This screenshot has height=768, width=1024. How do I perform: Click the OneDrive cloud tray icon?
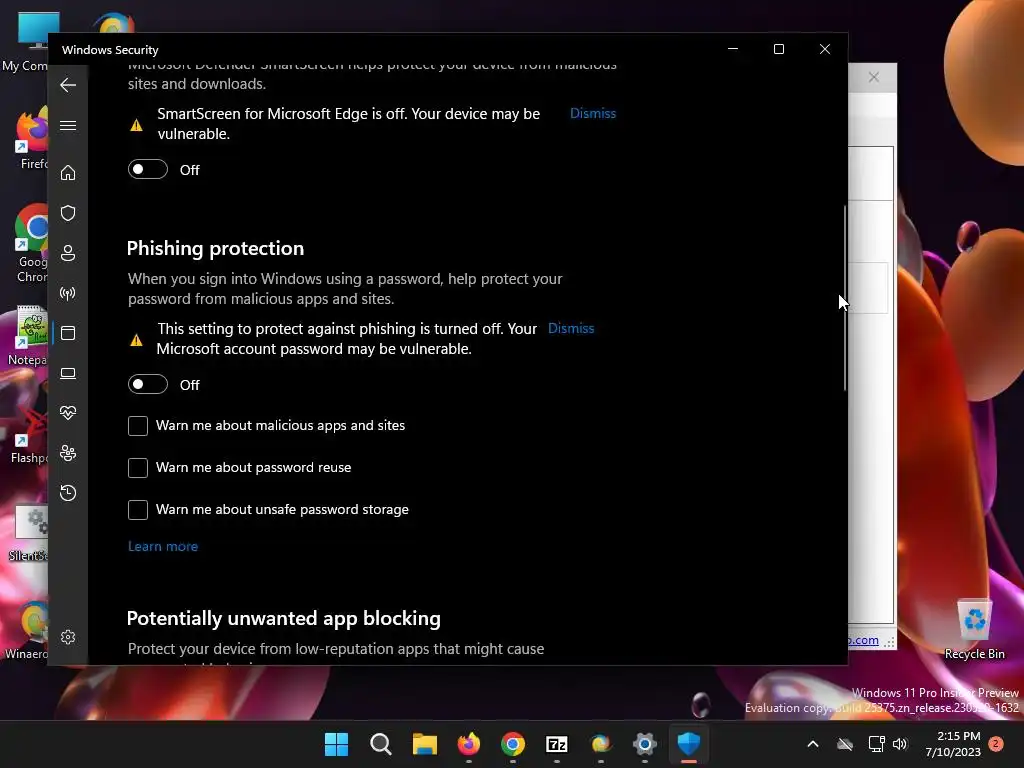845,744
